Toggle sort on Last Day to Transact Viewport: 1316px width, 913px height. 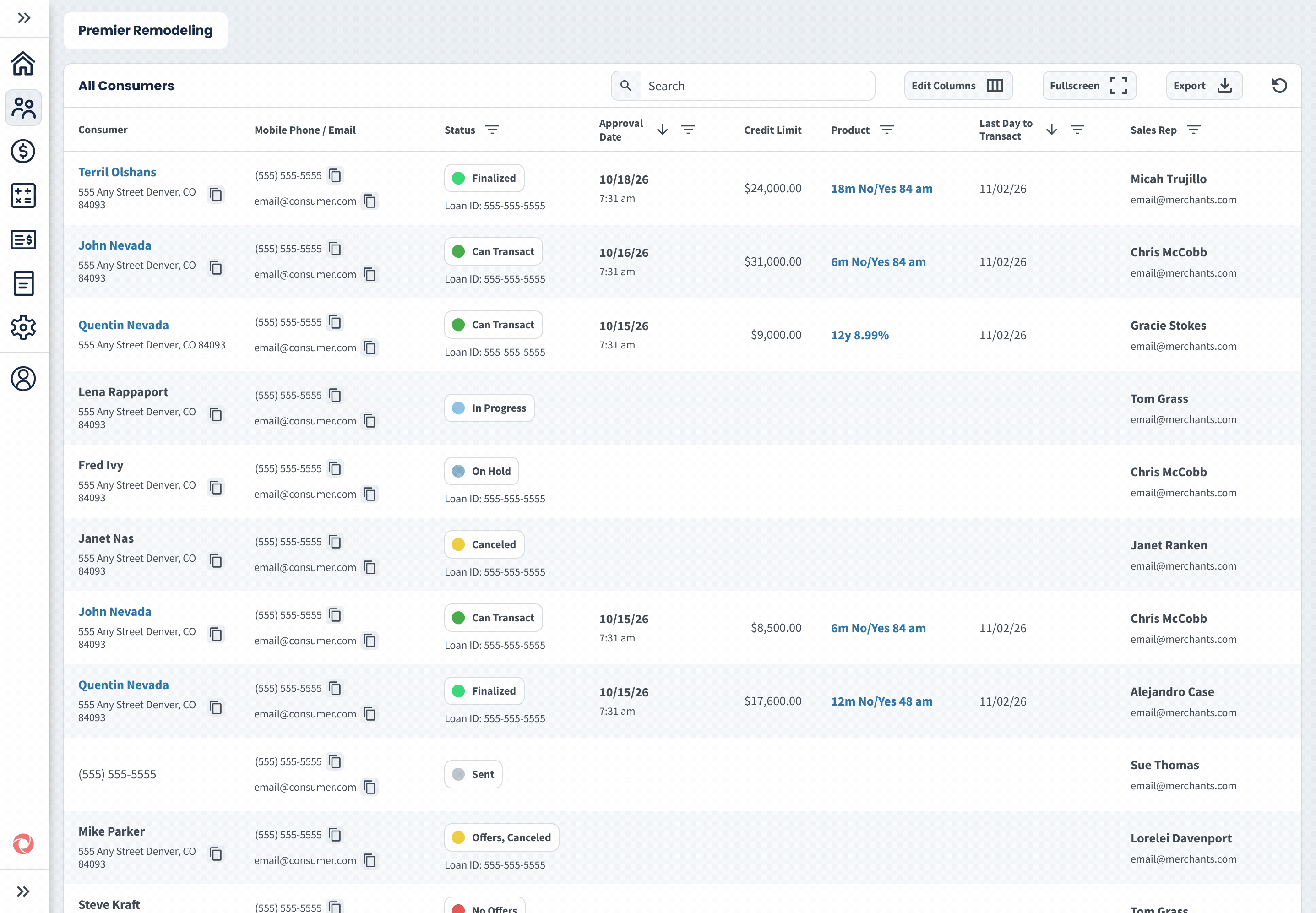[x=1051, y=129]
